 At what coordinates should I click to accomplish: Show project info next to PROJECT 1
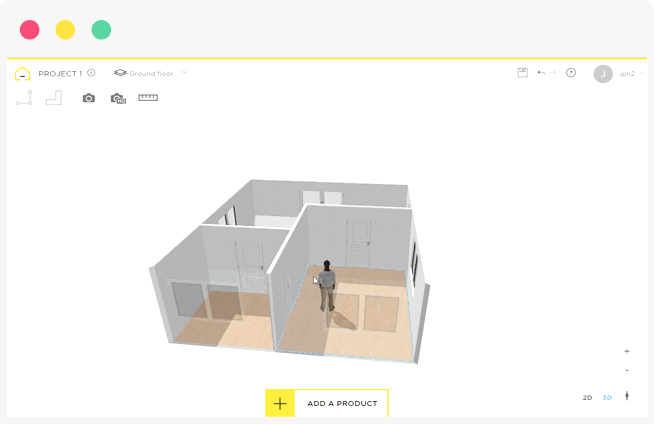pyautogui.click(x=91, y=73)
